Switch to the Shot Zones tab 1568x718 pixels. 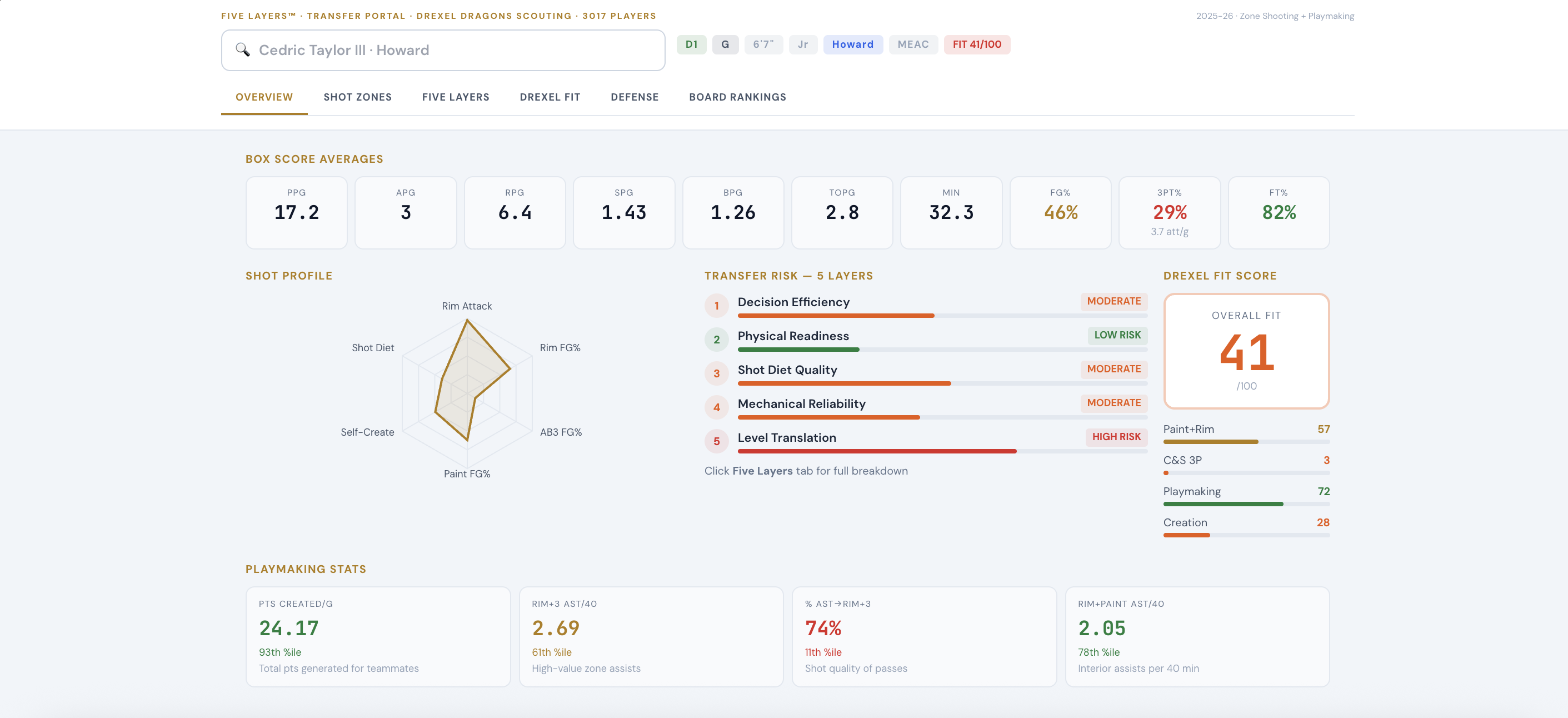click(x=357, y=97)
